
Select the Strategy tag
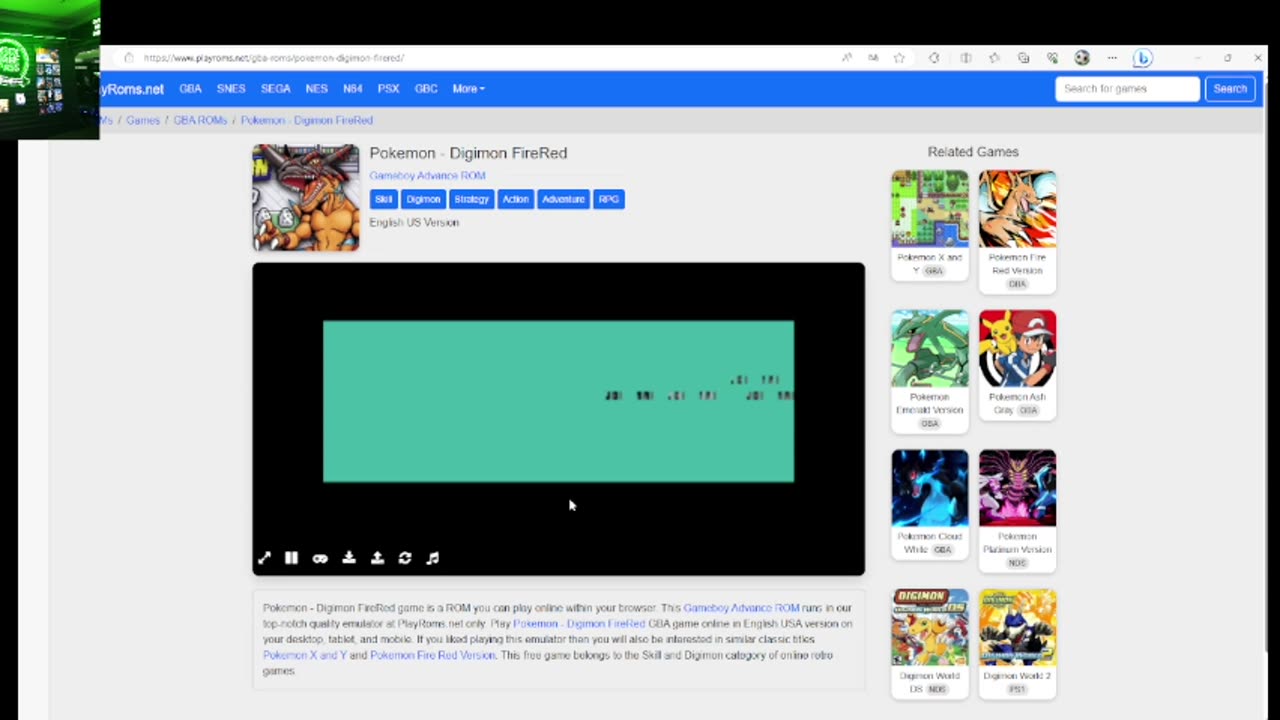[471, 199]
